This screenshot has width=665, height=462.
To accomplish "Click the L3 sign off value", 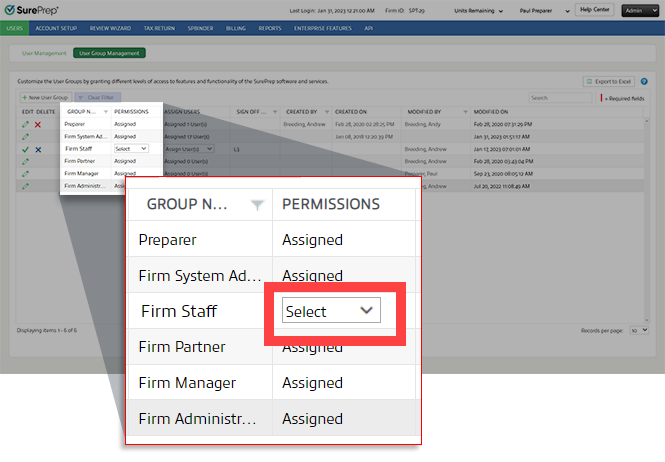I will [x=236, y=149].
